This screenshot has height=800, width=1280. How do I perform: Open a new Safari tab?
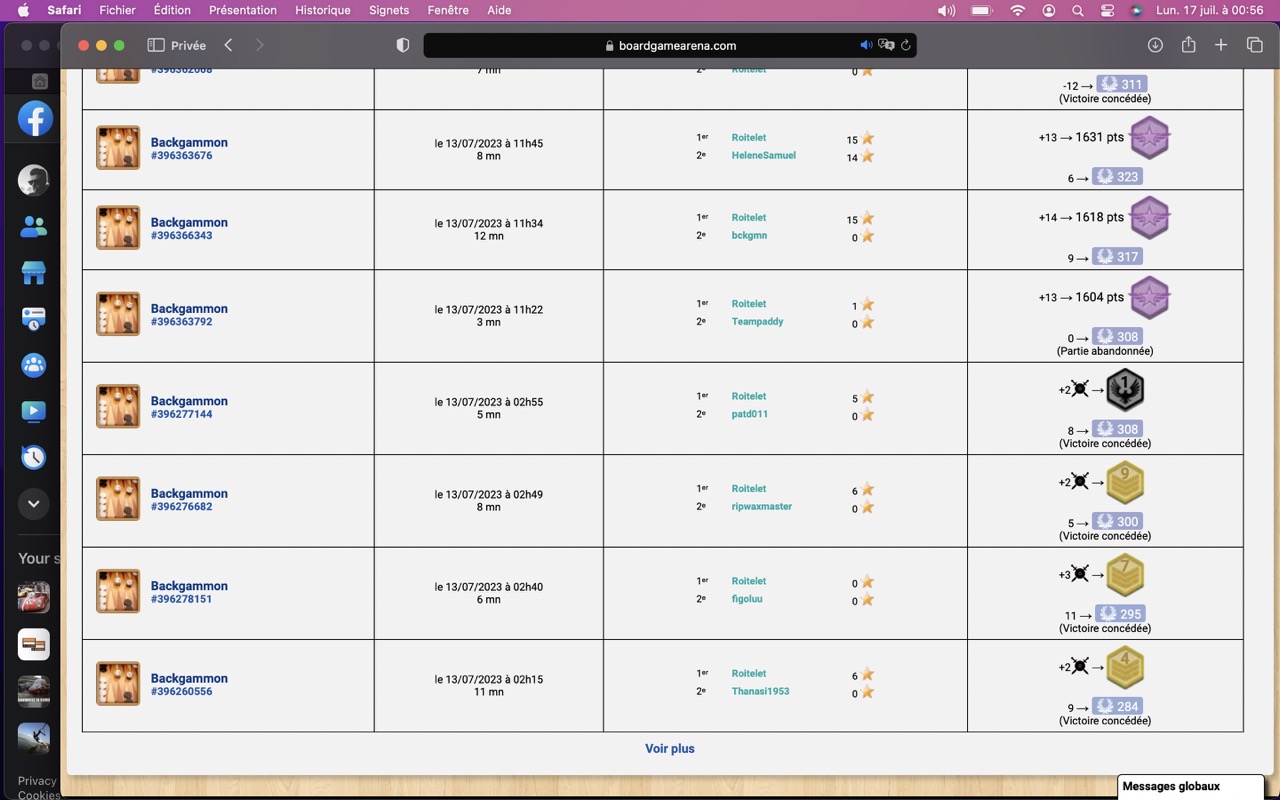[1221, 45]
